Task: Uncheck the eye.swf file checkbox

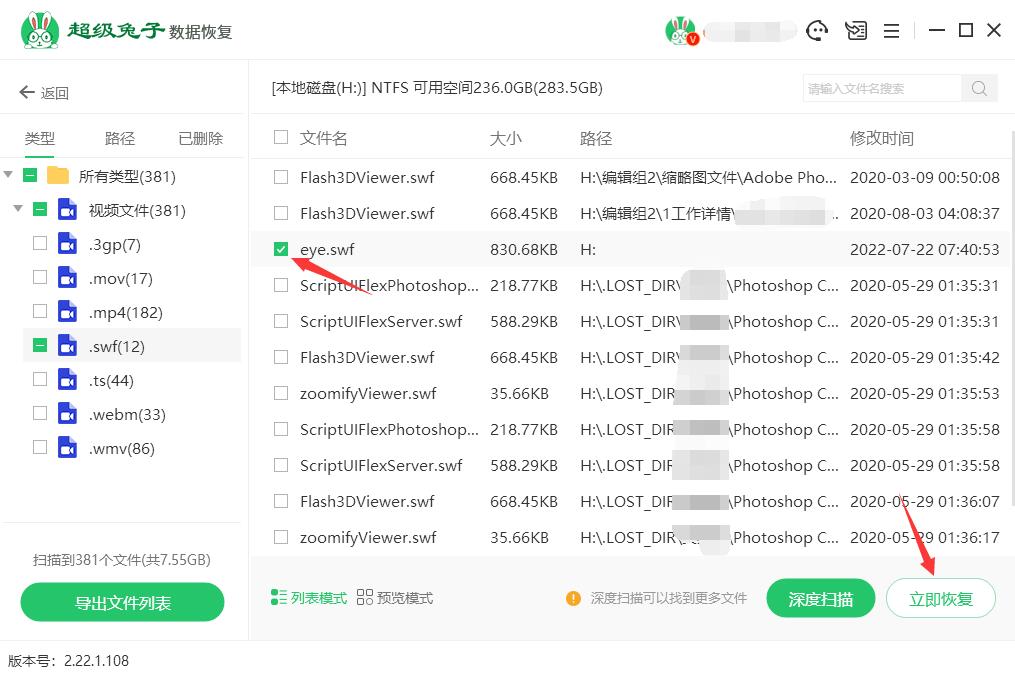Action: point(281,249)
